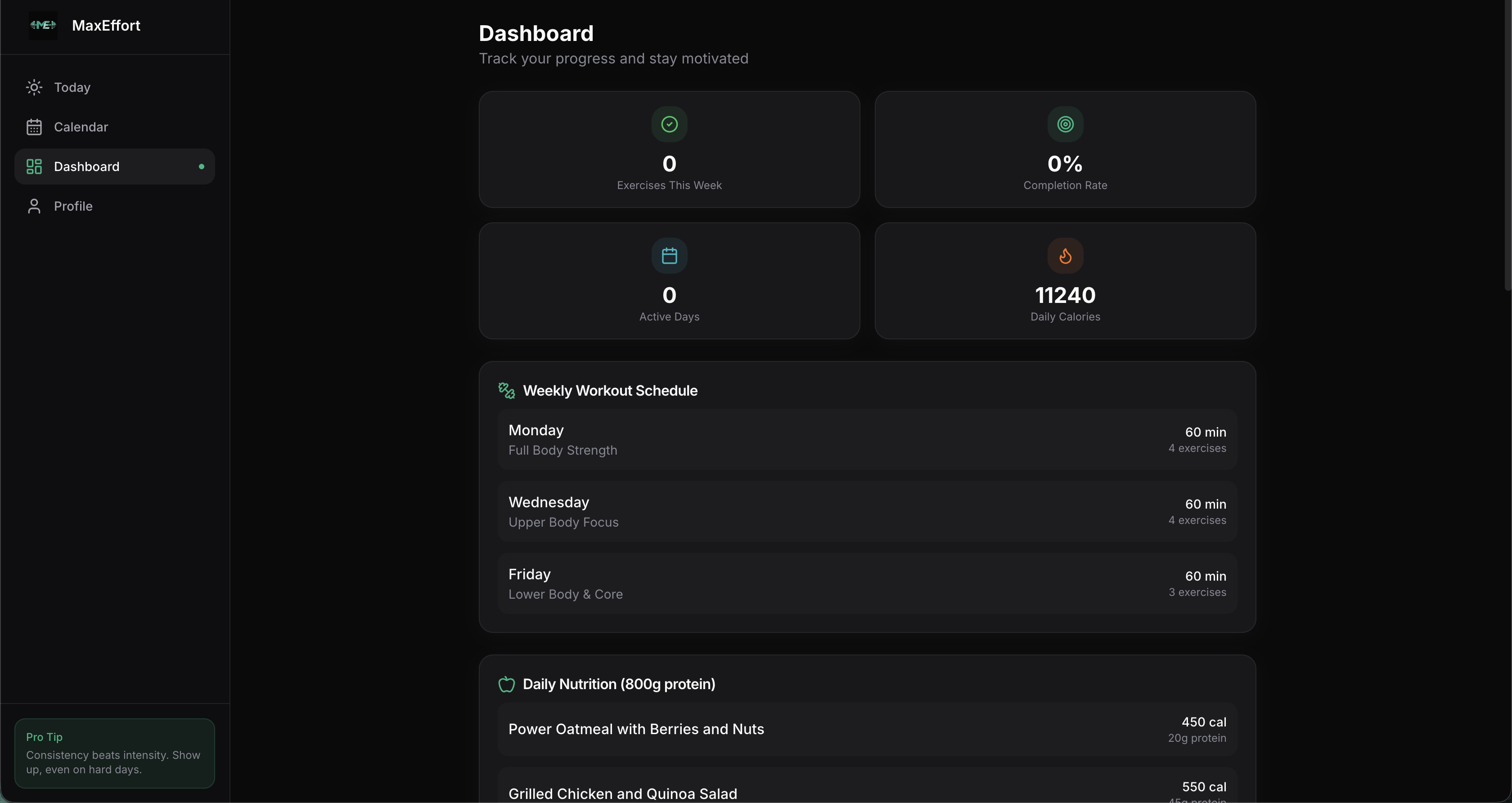Switch to the Calendar section
The height and width of the screenshot is (803, 1512).
pyautogui.click(x=81, y=127)
